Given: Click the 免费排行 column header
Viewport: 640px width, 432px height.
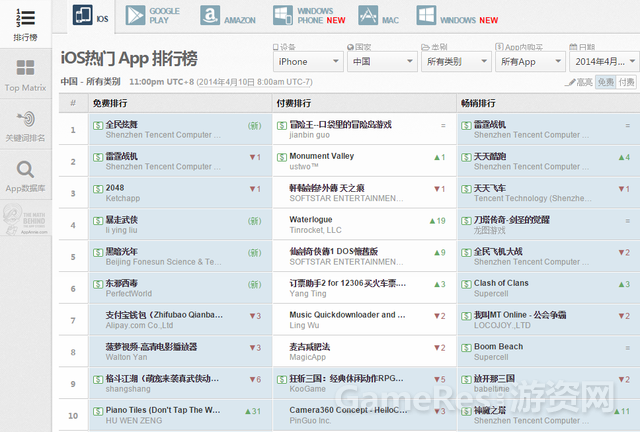Looking at the screenshot, I should [x=110, y=103].
